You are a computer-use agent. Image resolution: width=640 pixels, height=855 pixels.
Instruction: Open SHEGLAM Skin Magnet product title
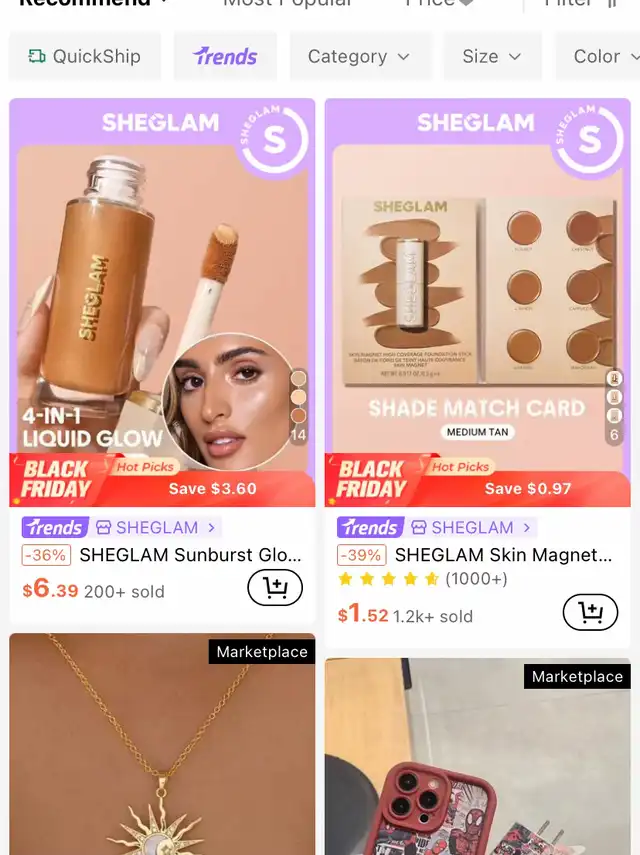pyautogui.click(x=503, y=555)
